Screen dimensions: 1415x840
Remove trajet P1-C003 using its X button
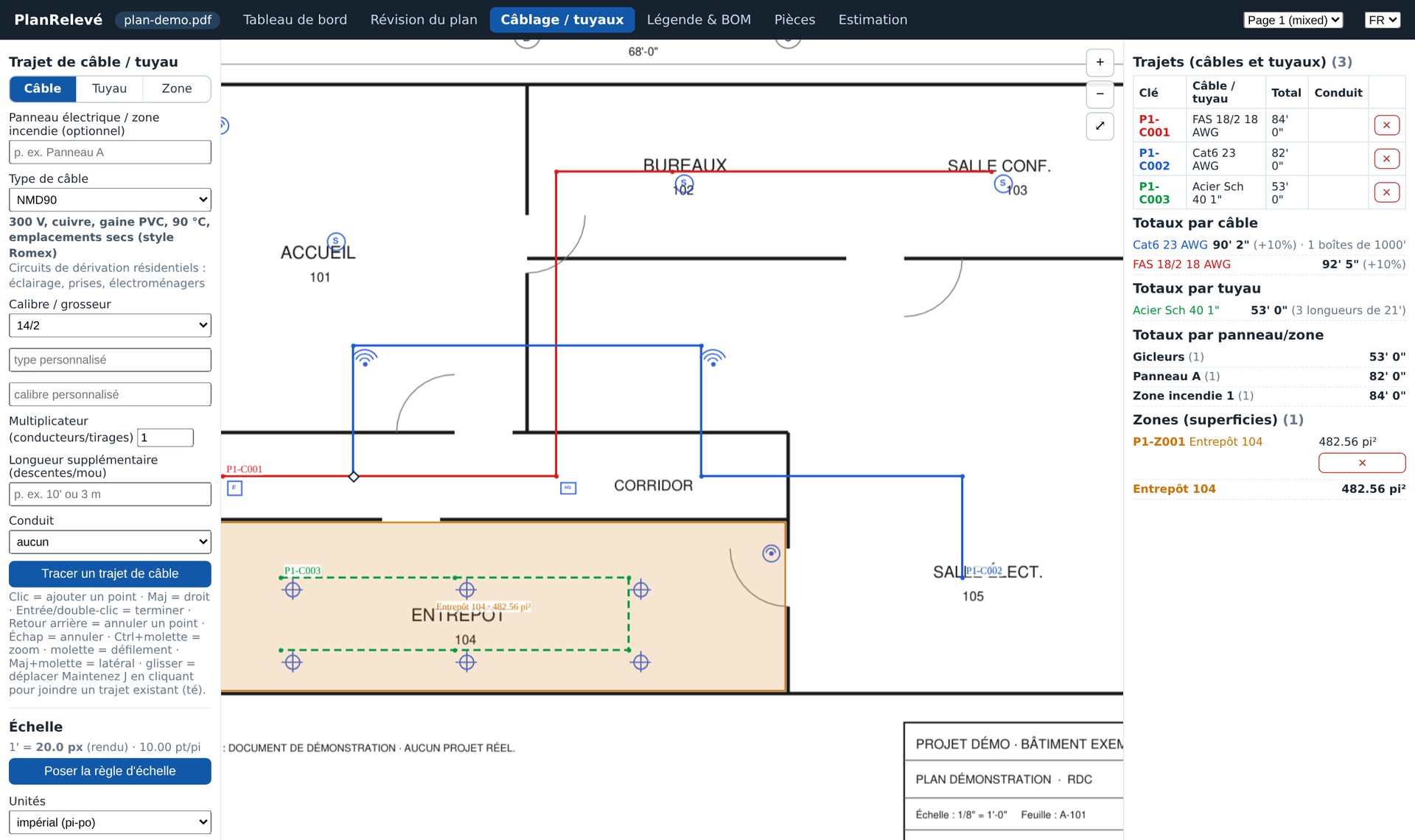pyautogui.click(x=1386, y=193)
